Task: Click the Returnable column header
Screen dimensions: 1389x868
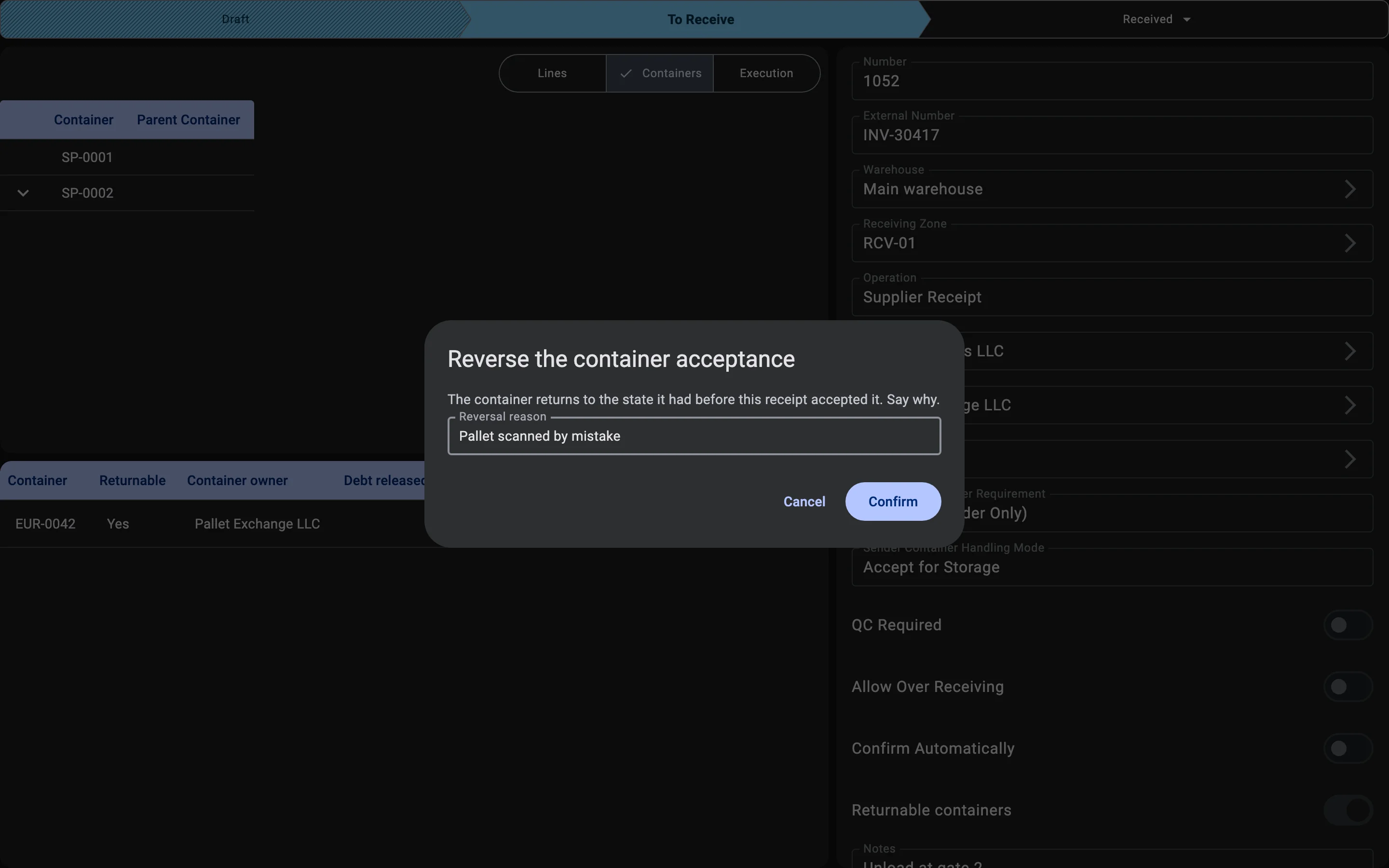Action: pyautogui.click(x=132, y=480)
